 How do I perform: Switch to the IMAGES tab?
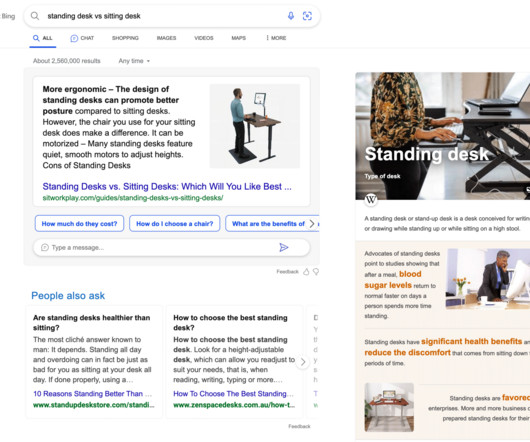point(166,38)
